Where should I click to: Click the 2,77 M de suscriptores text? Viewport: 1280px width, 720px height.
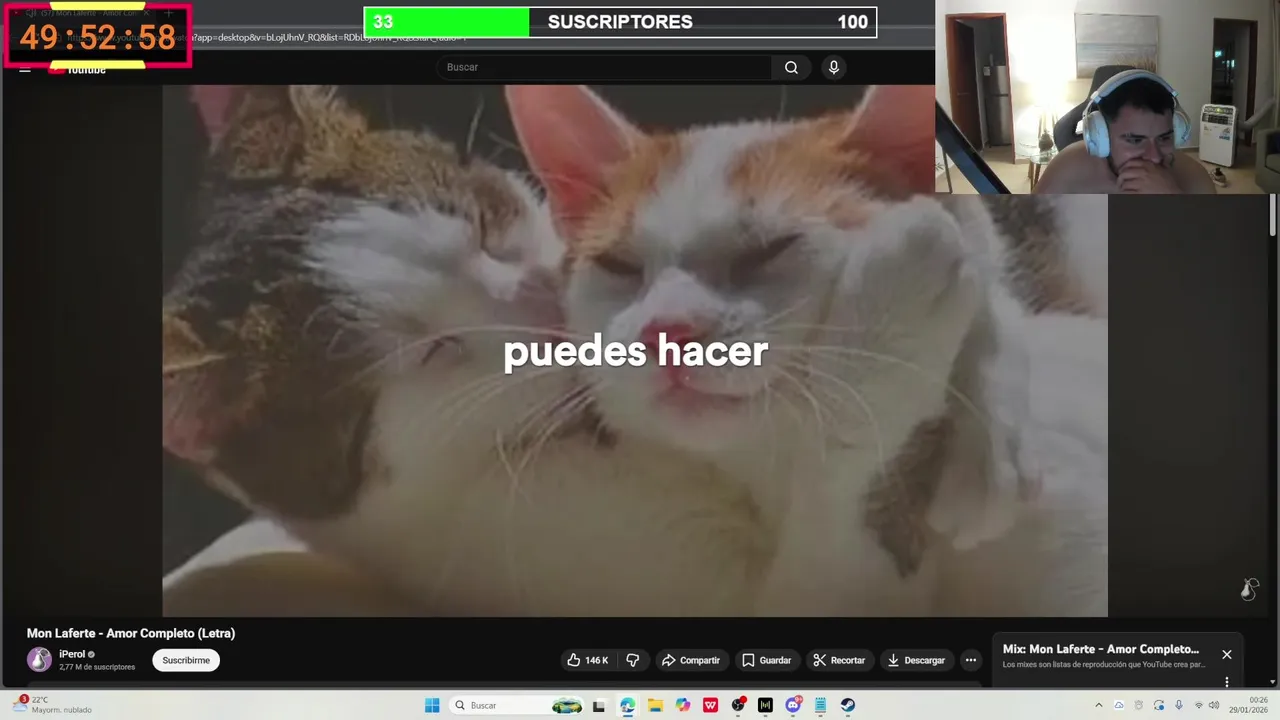[97, 667]
